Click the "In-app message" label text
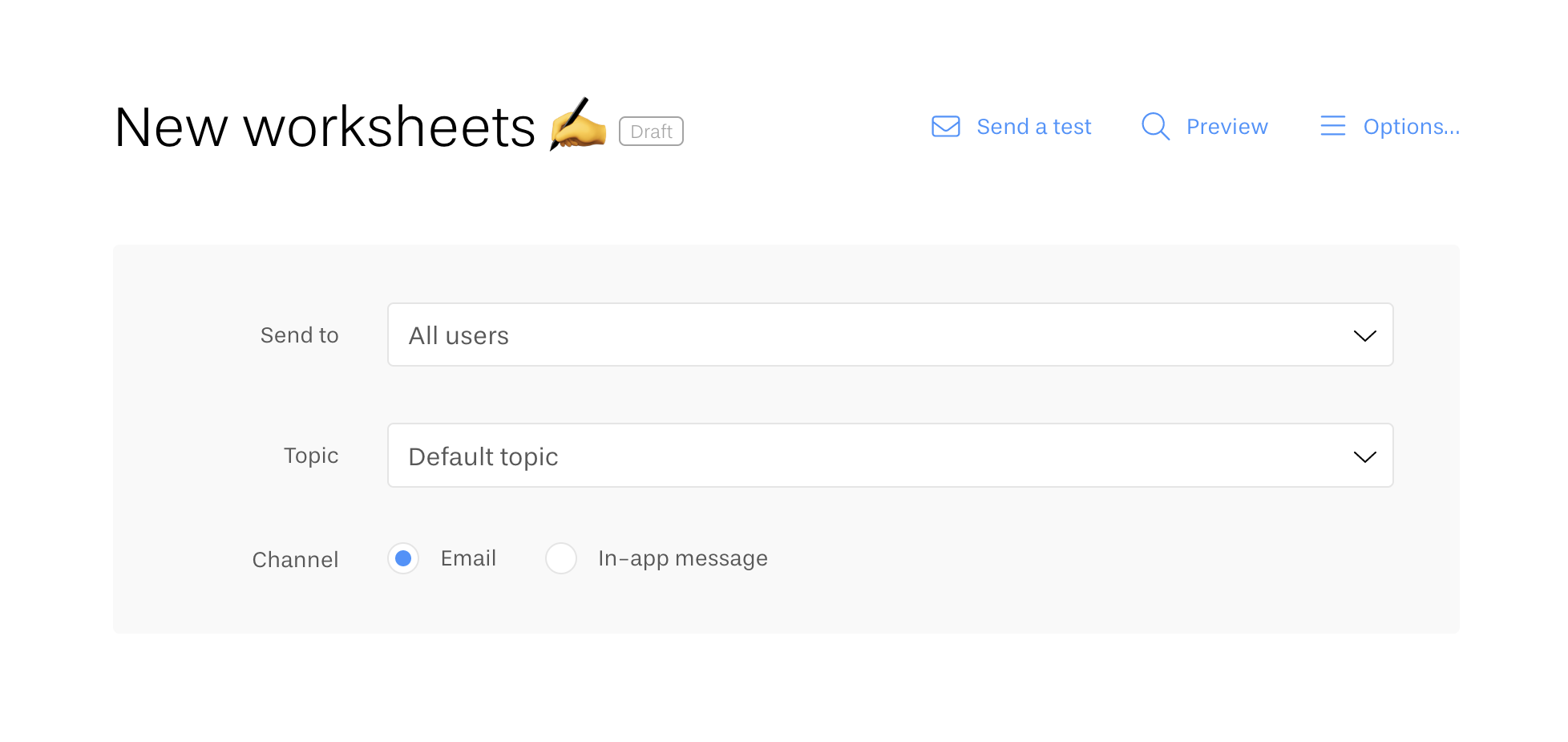The image size is (1568, 742). [682, 558]
